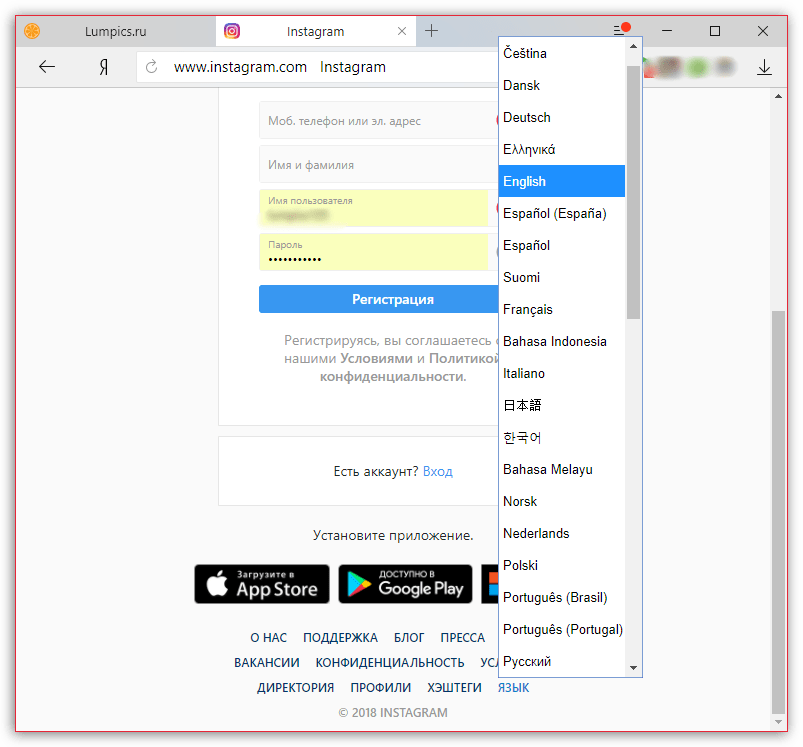The width and height of the screenshot is (803, 747).
Task: Open the Условиями terms link
Action: (376, 358)
